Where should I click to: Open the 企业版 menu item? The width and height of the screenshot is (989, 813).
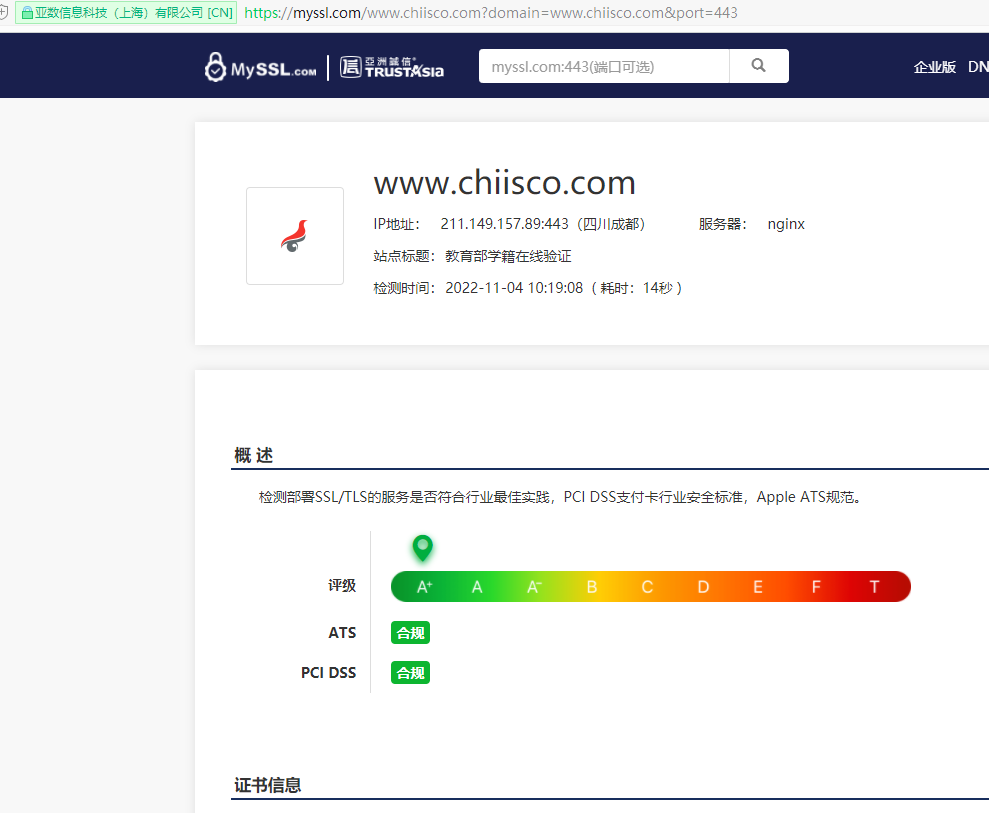935,66
